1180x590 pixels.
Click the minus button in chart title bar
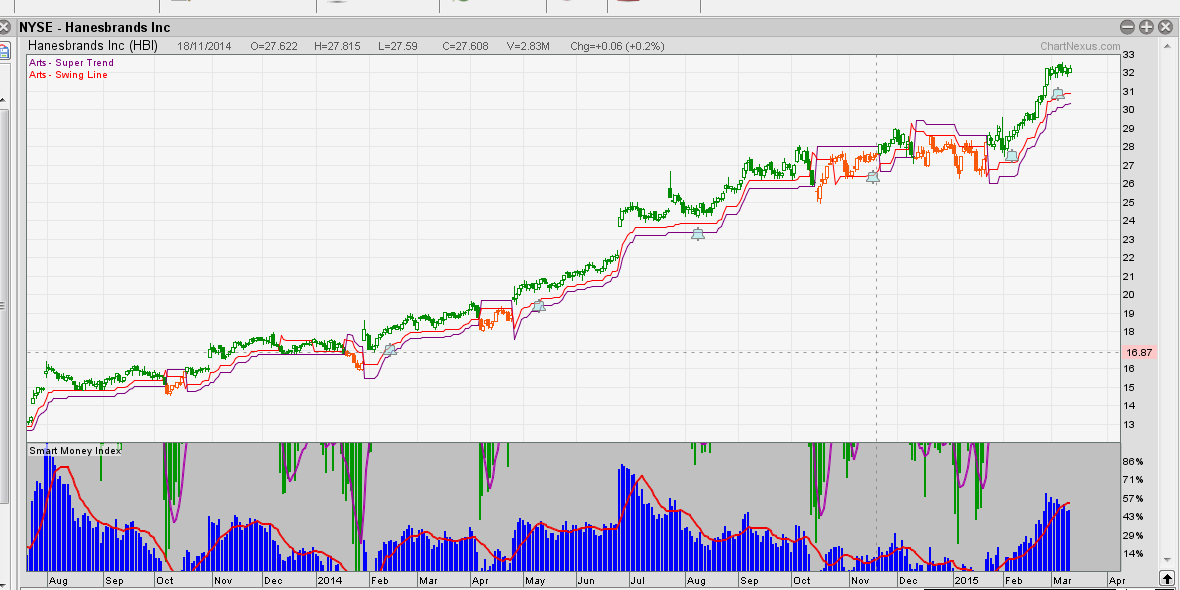[1127, 27]
